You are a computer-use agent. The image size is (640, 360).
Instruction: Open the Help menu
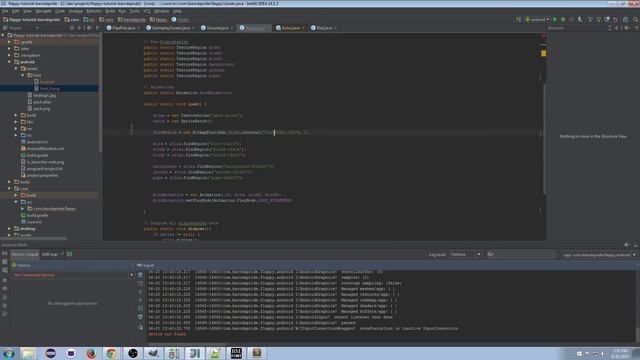177,11
